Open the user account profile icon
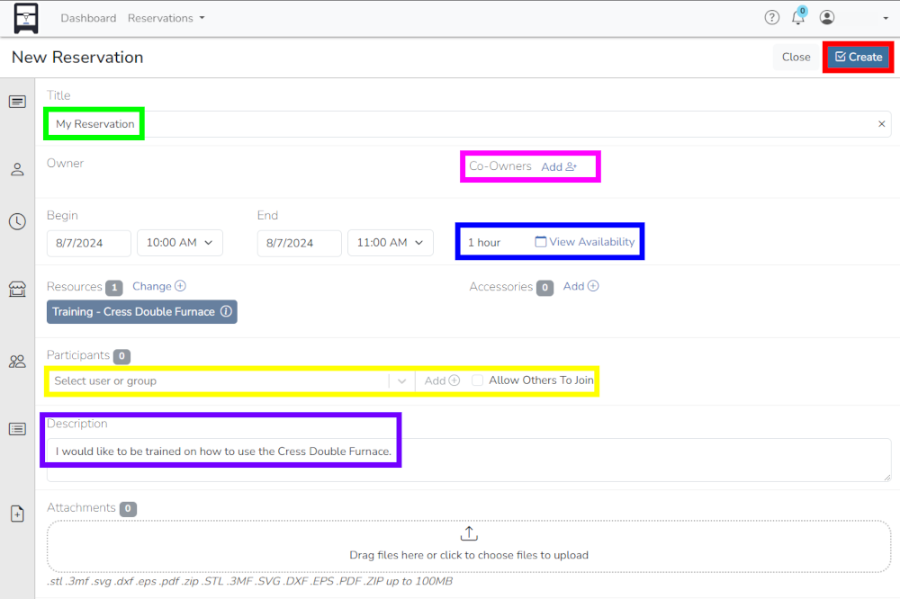 click(x=827, y=18)
